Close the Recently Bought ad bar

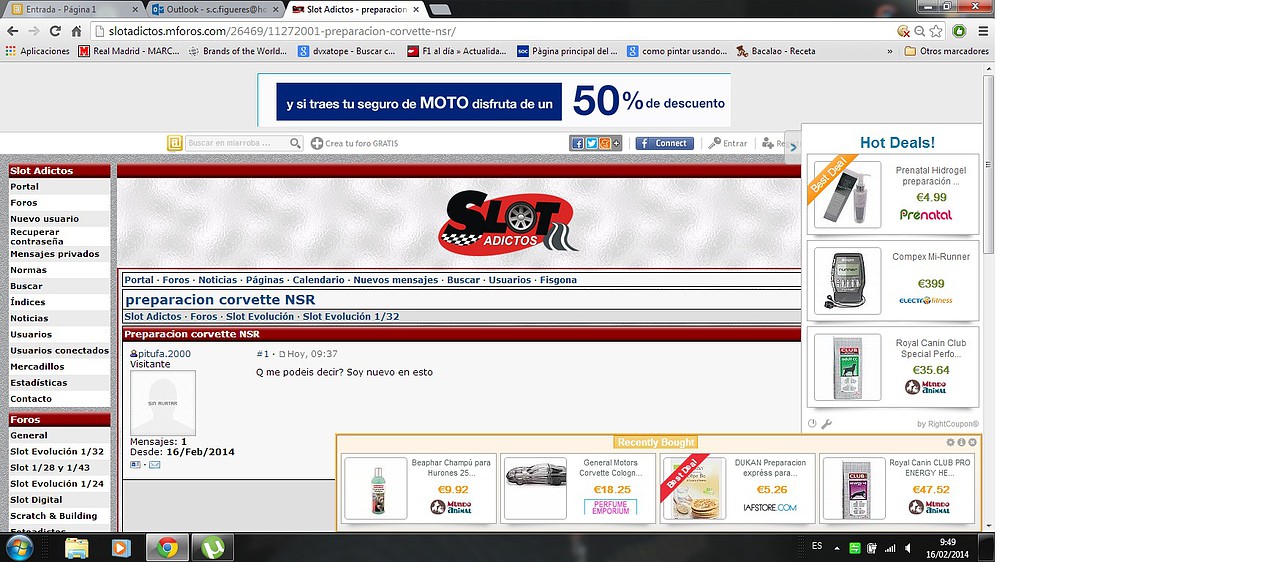(x=973, y=442)
